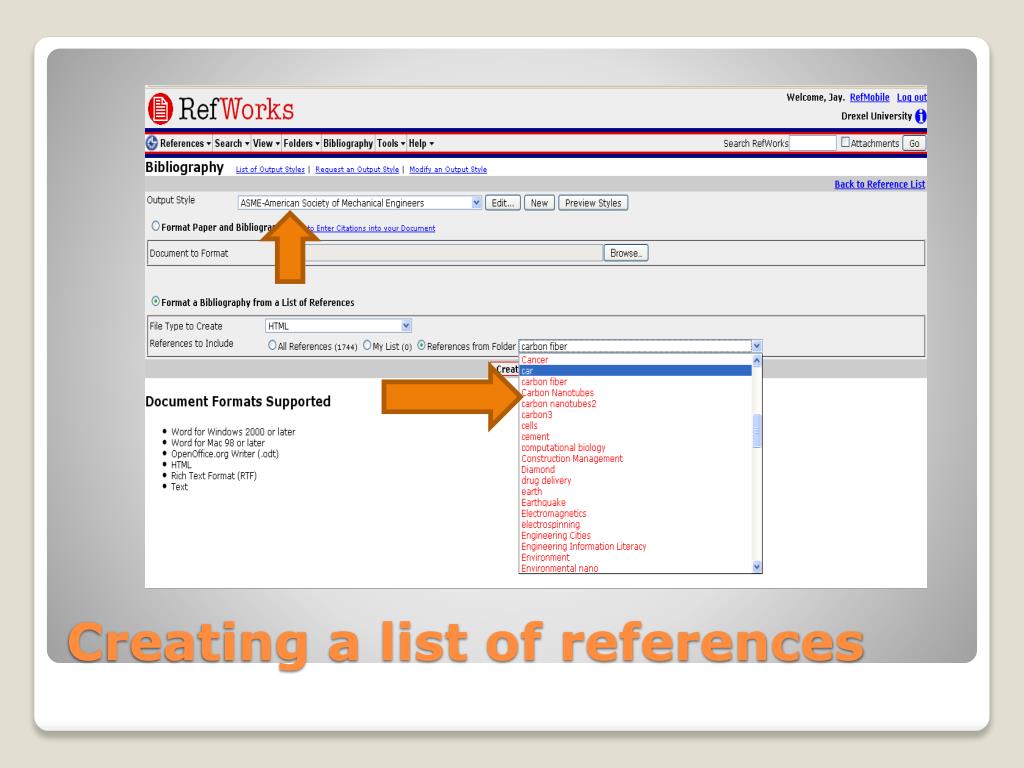Choose earth folder
The height and width of the screenshot is (768, 1024).
[x=635, y=492]
